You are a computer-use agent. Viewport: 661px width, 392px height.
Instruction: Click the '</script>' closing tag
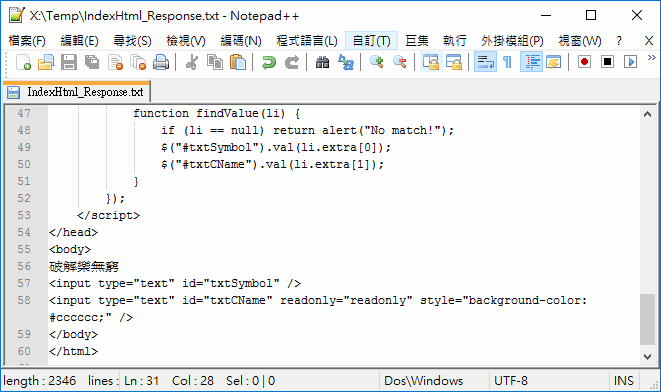coord(108,215)
